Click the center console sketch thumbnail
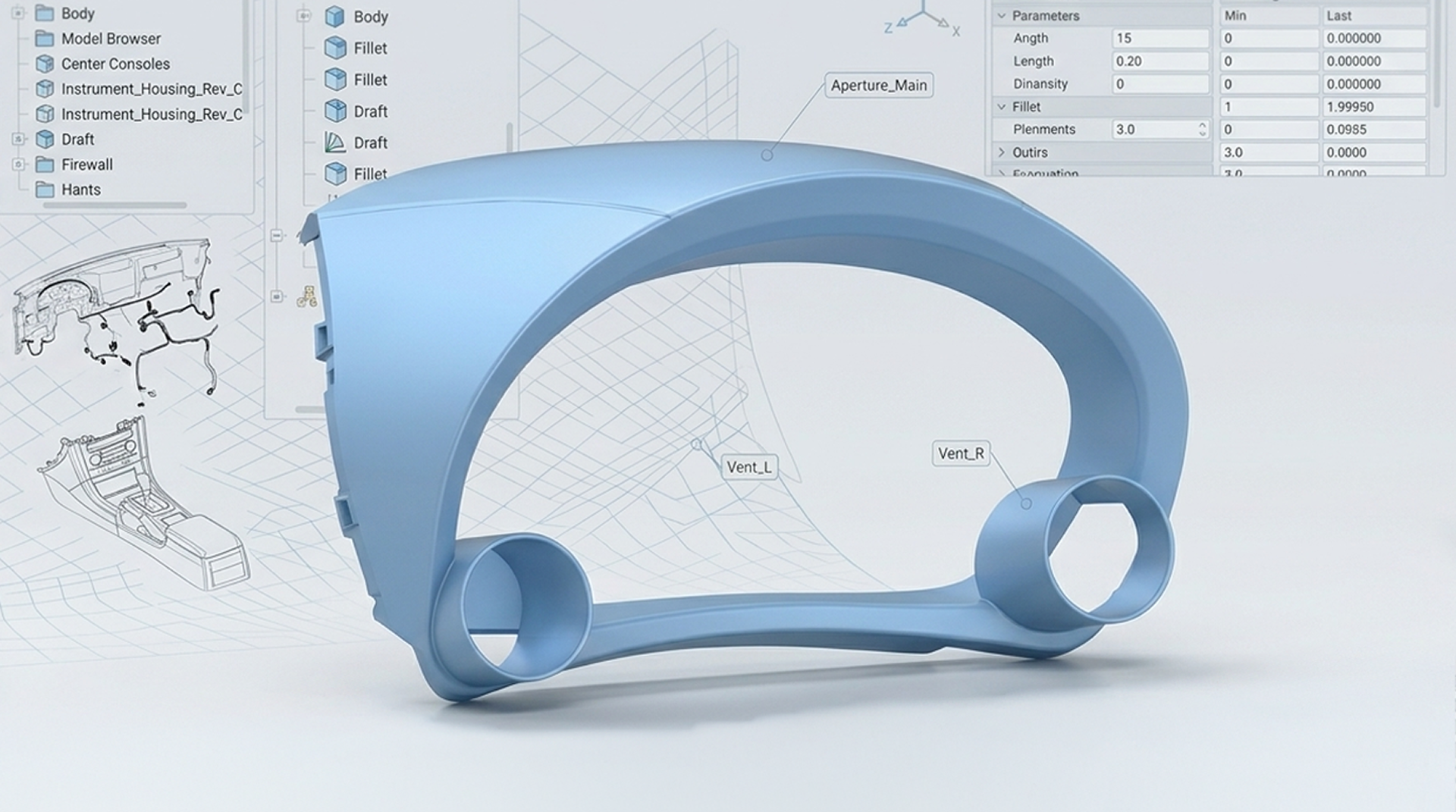This screenshot has width=1456, height=812. (x=144, y=504)
